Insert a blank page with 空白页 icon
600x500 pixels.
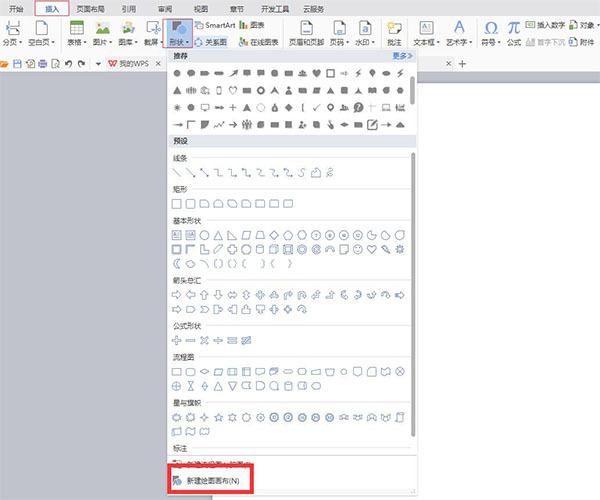click(x=41, y=33)
